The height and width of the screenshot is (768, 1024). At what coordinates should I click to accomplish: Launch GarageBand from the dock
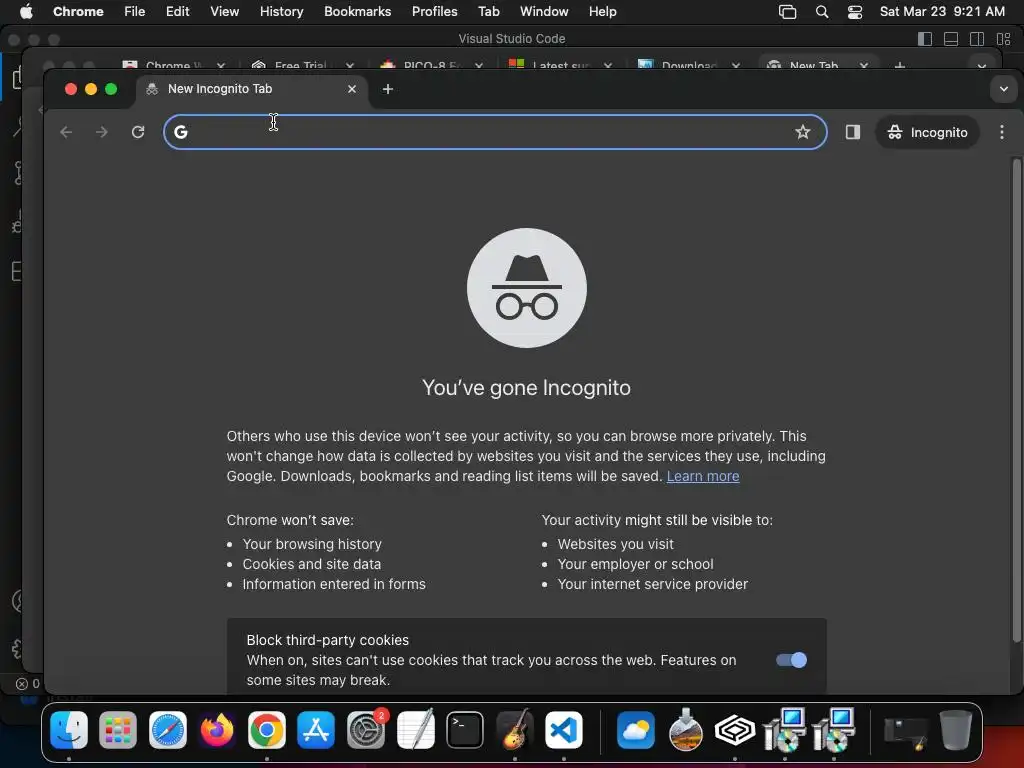515,729
